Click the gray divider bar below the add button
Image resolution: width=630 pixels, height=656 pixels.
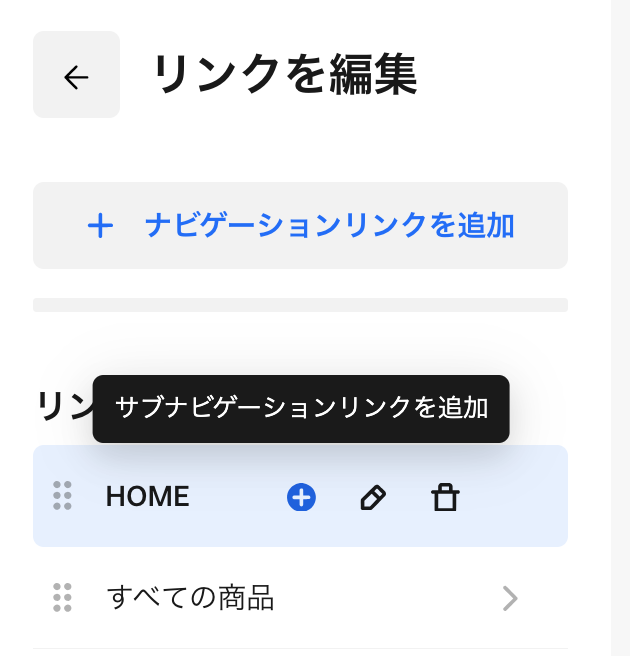300,305
